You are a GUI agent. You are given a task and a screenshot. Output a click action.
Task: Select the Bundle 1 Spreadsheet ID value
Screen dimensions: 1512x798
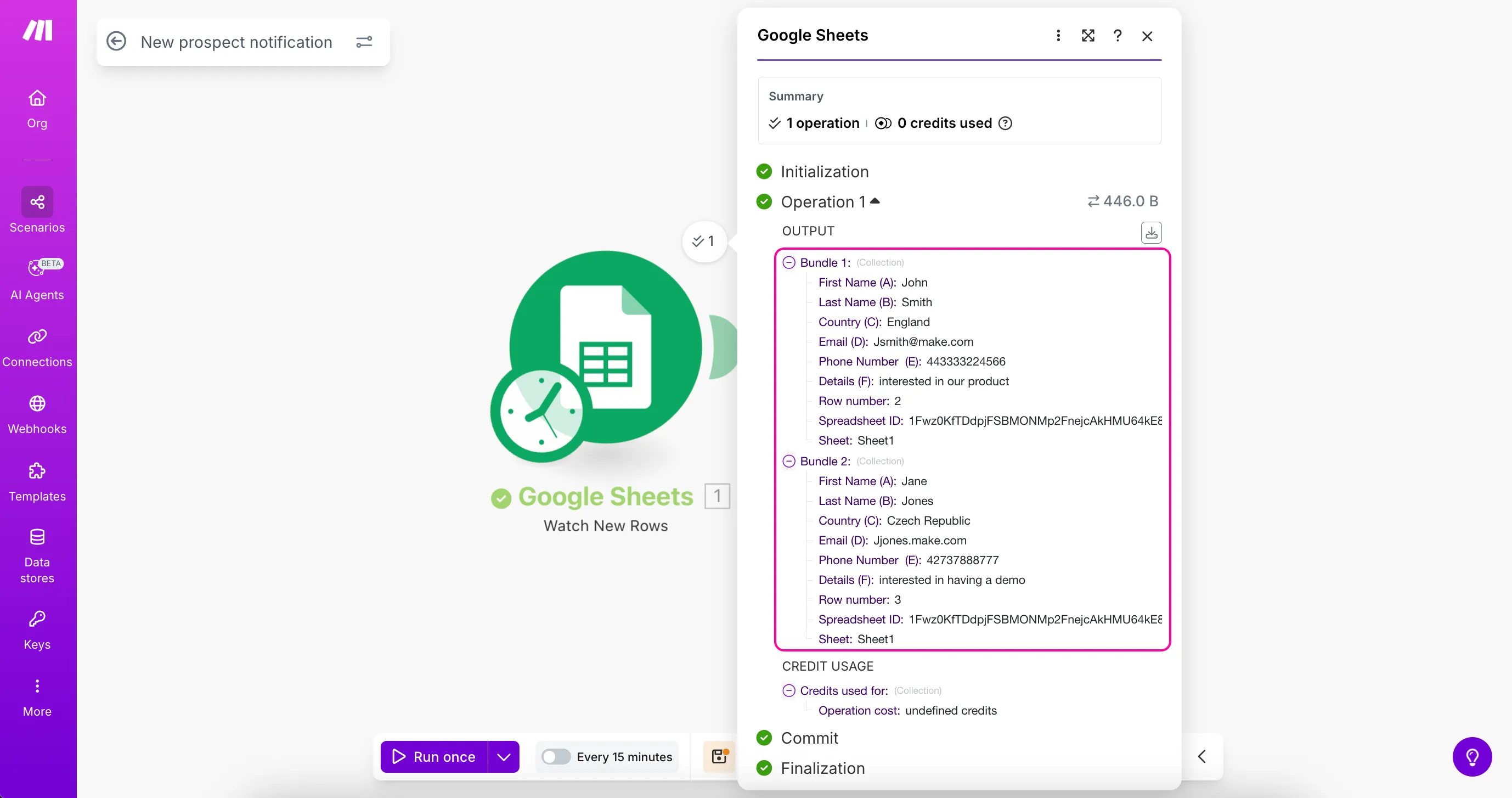point(1035,421)
